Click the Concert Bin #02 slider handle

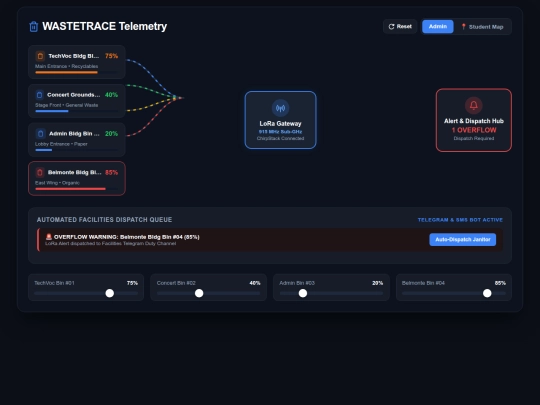pyautogui.click(x=199, y=293)
